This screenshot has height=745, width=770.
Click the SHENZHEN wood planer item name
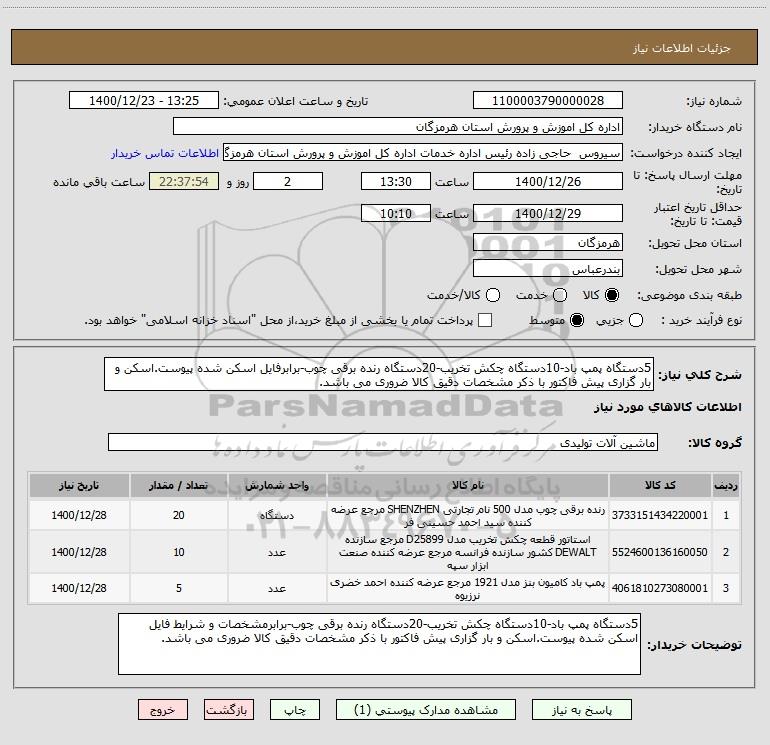coord(468,516)
